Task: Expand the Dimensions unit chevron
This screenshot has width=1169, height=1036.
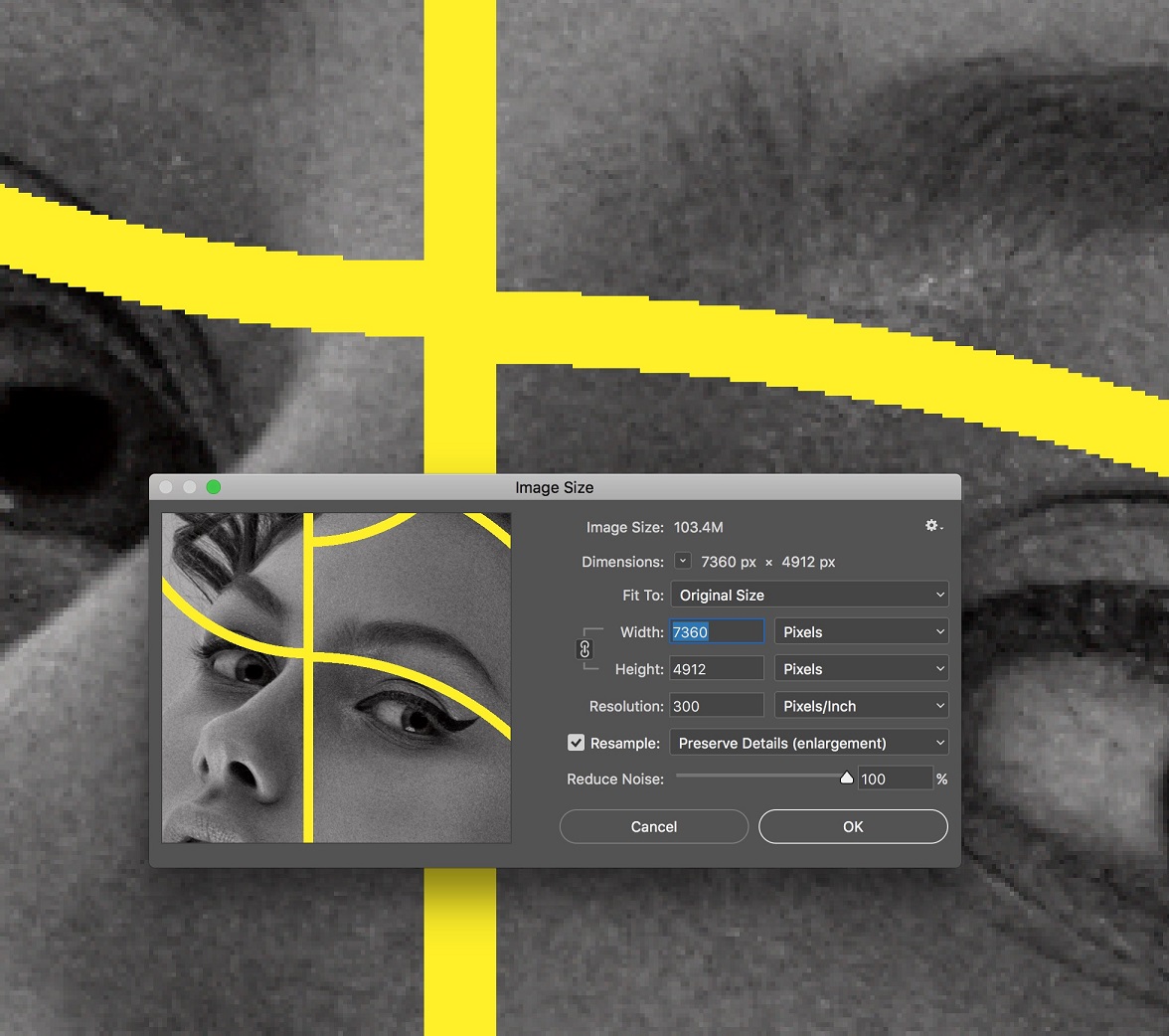Action: pyautogui.click(x=683, y=562)
